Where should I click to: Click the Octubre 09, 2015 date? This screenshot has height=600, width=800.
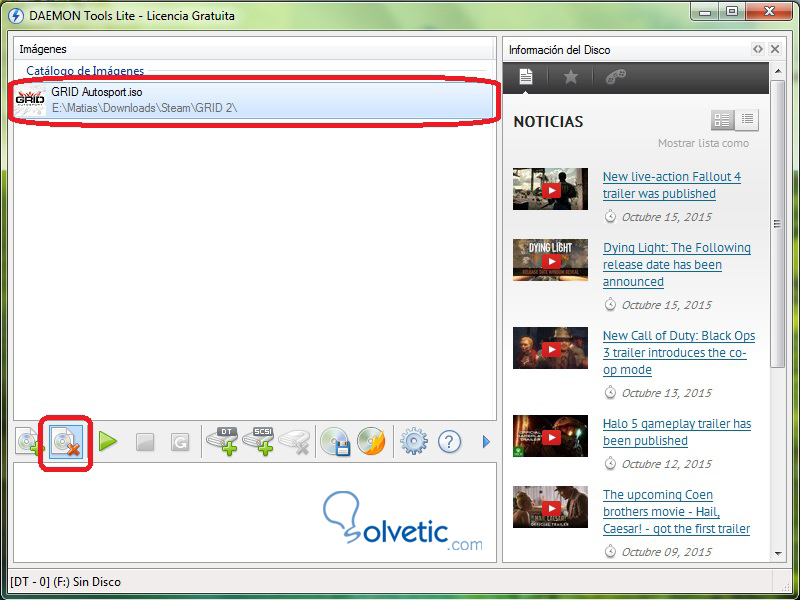pyautogui.click(x=666, y=552)
